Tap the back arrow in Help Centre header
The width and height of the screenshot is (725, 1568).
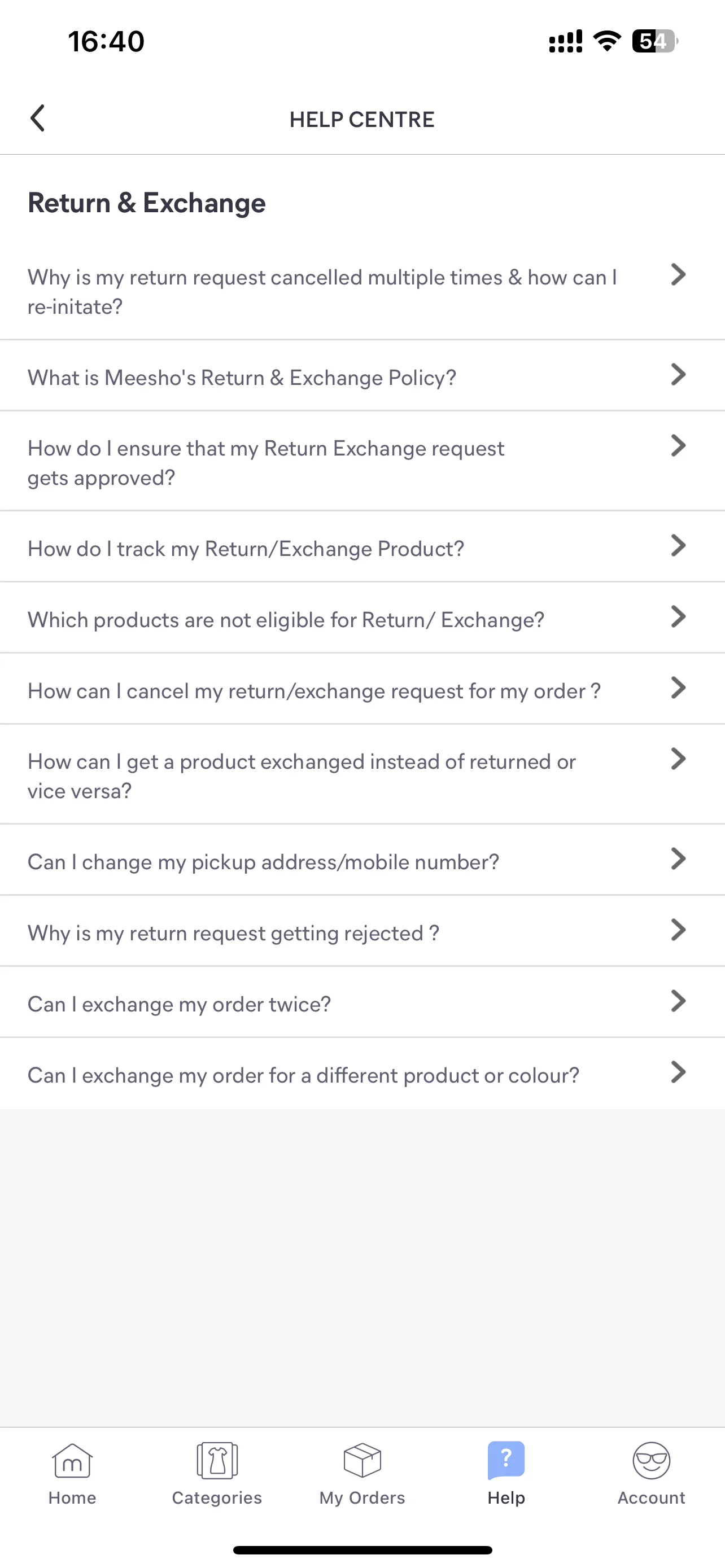(38, 118)
